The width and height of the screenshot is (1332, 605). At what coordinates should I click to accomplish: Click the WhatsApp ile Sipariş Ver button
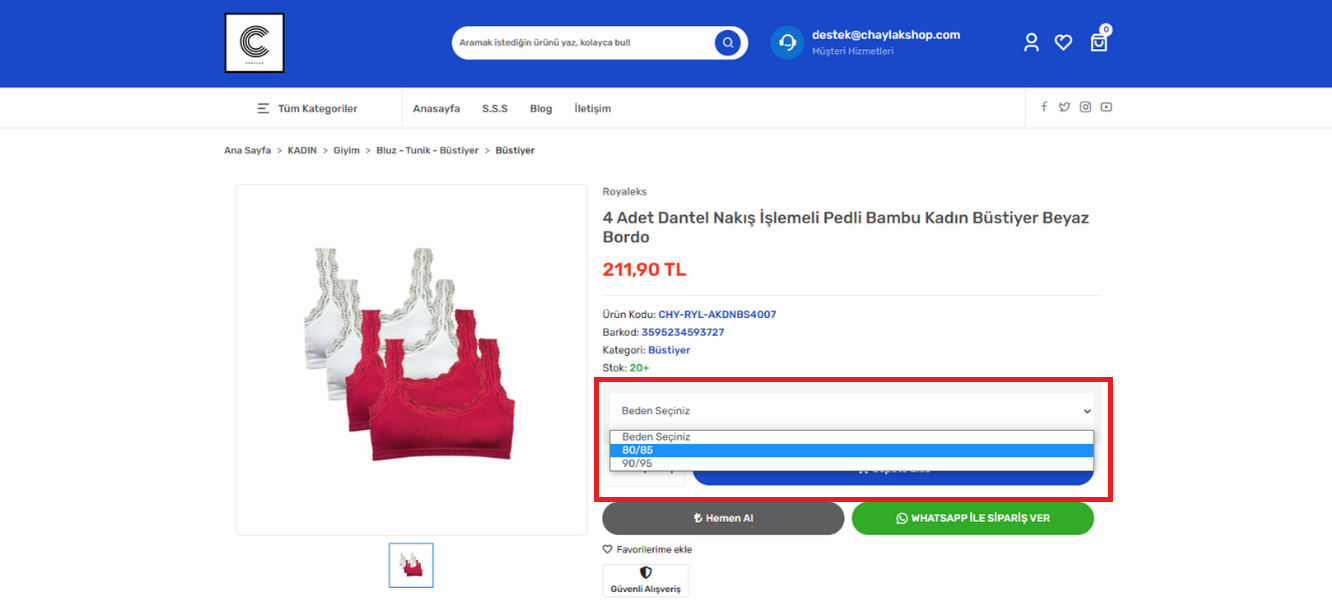click(972, 518)
